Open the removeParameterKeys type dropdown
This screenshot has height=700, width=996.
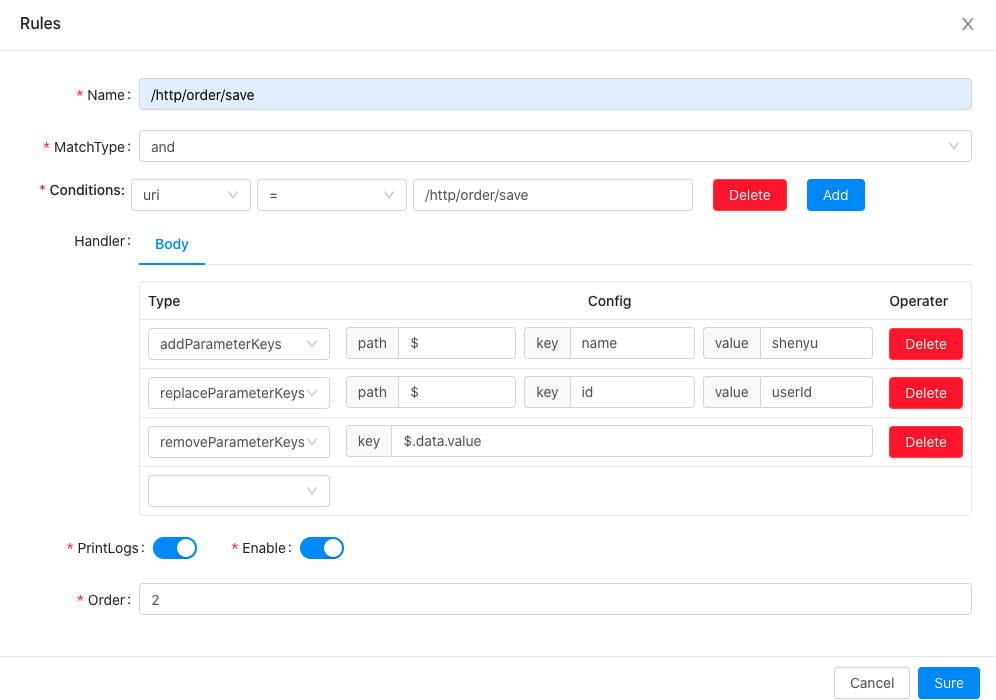[x=238, y=441]
